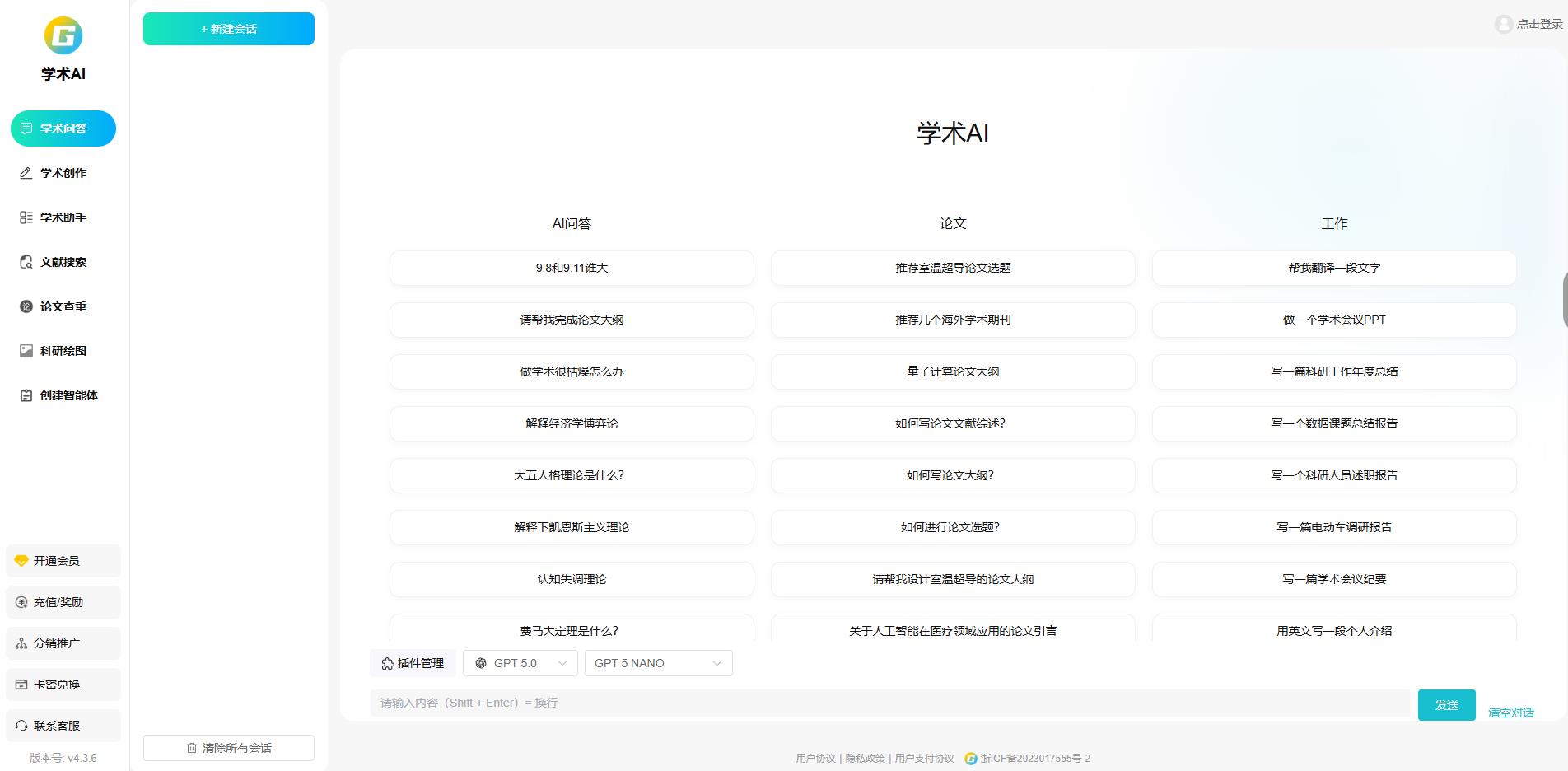Click 清空对话 to clear the chat

[x=1509, y=713]
